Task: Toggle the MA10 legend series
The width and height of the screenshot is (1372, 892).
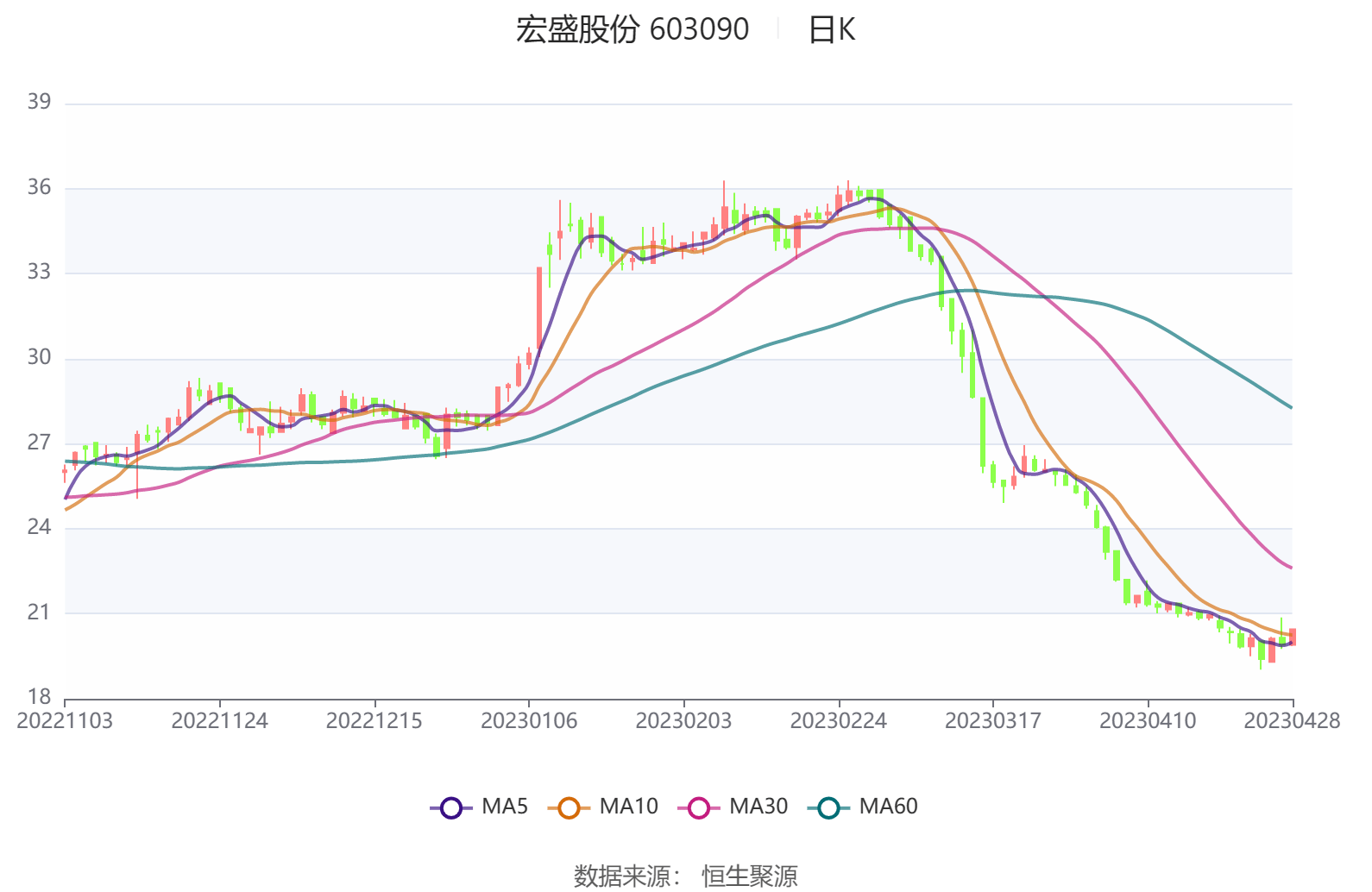Action: pos(603,807)
